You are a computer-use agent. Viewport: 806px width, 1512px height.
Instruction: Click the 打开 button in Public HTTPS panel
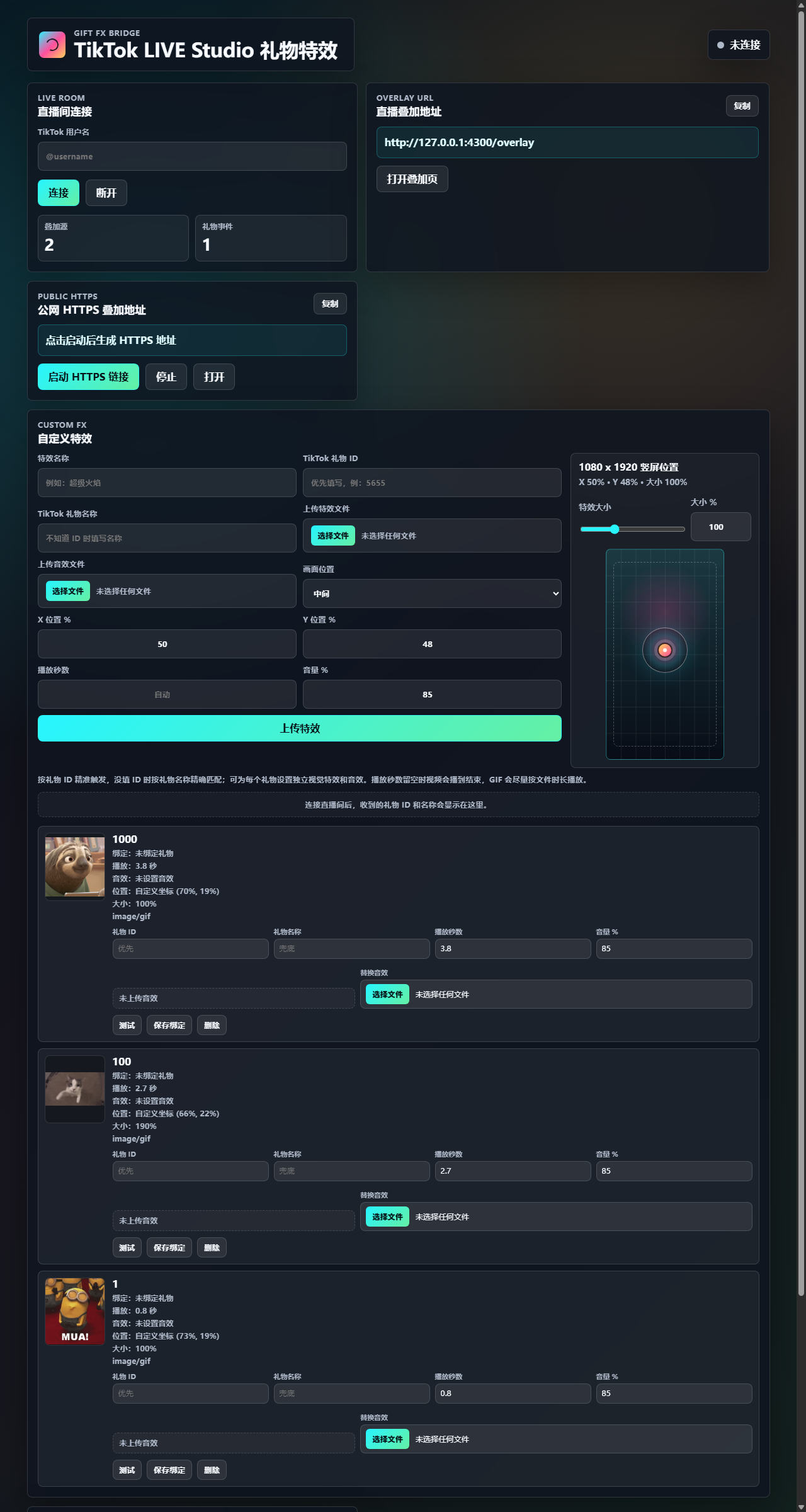(214, 377)
